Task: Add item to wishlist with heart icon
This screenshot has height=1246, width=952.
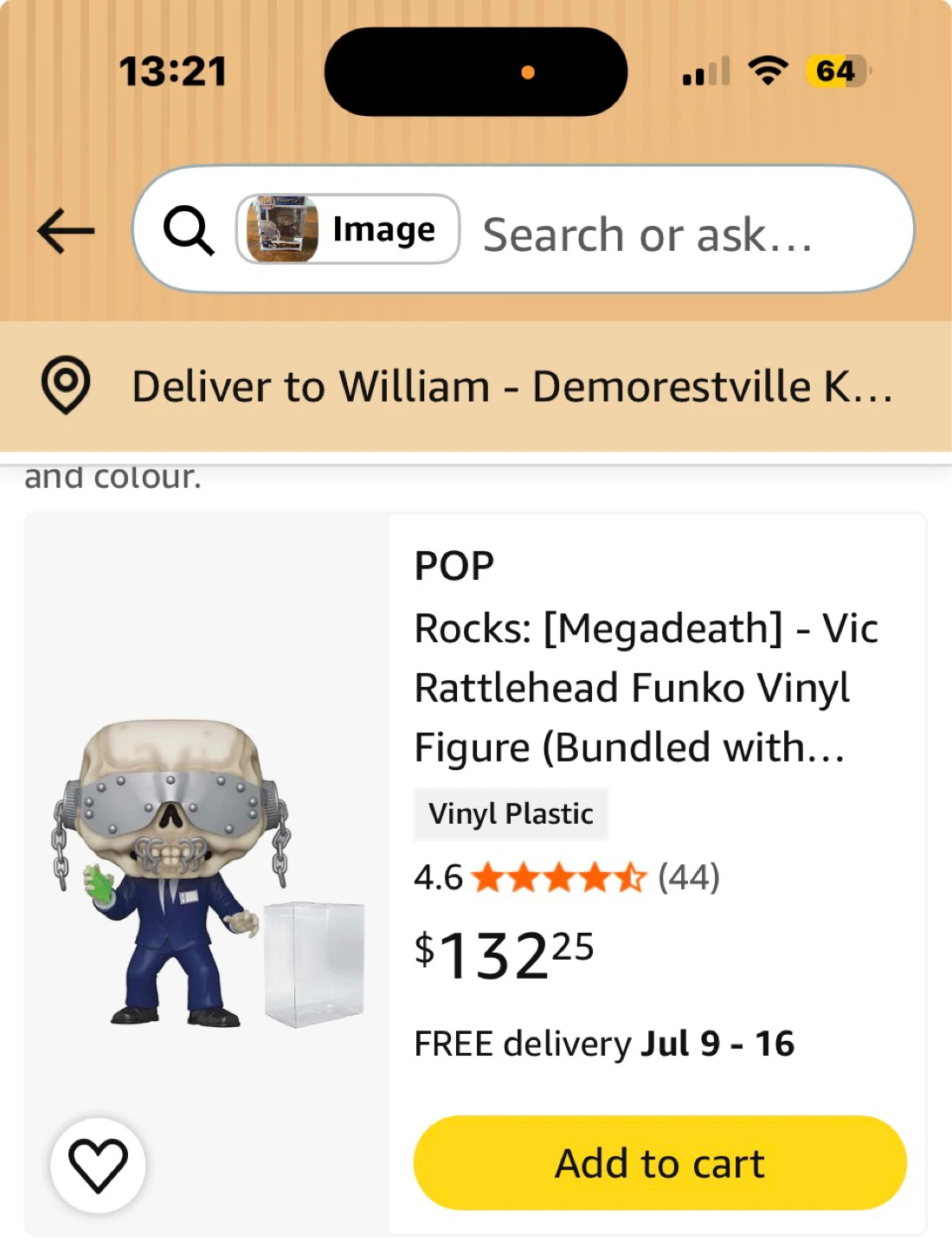Action: (98, 1166)
